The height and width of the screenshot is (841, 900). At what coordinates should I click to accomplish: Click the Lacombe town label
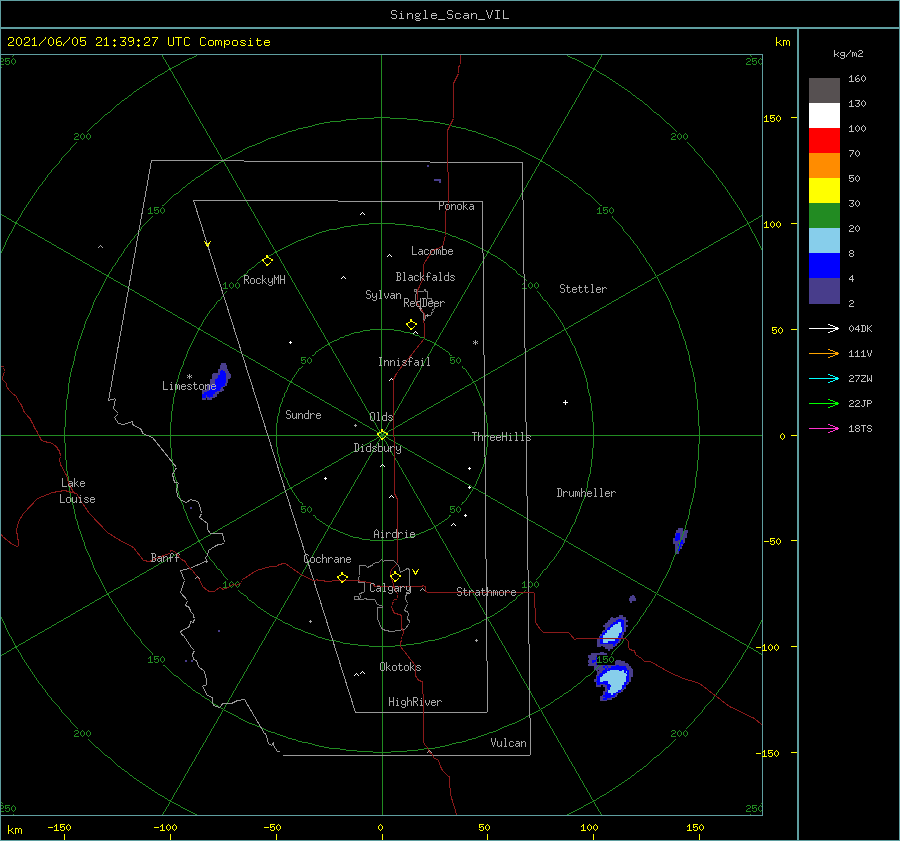click(x=432, y=251)
